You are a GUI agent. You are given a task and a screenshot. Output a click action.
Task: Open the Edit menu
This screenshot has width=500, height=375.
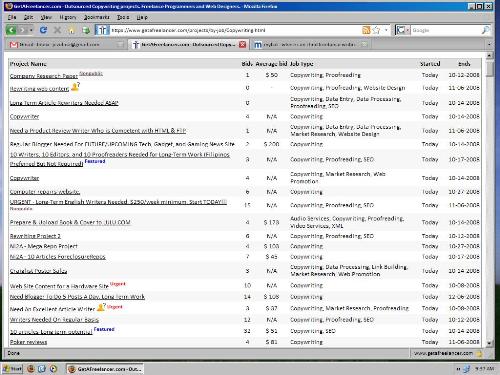click(x=28, y=17)
